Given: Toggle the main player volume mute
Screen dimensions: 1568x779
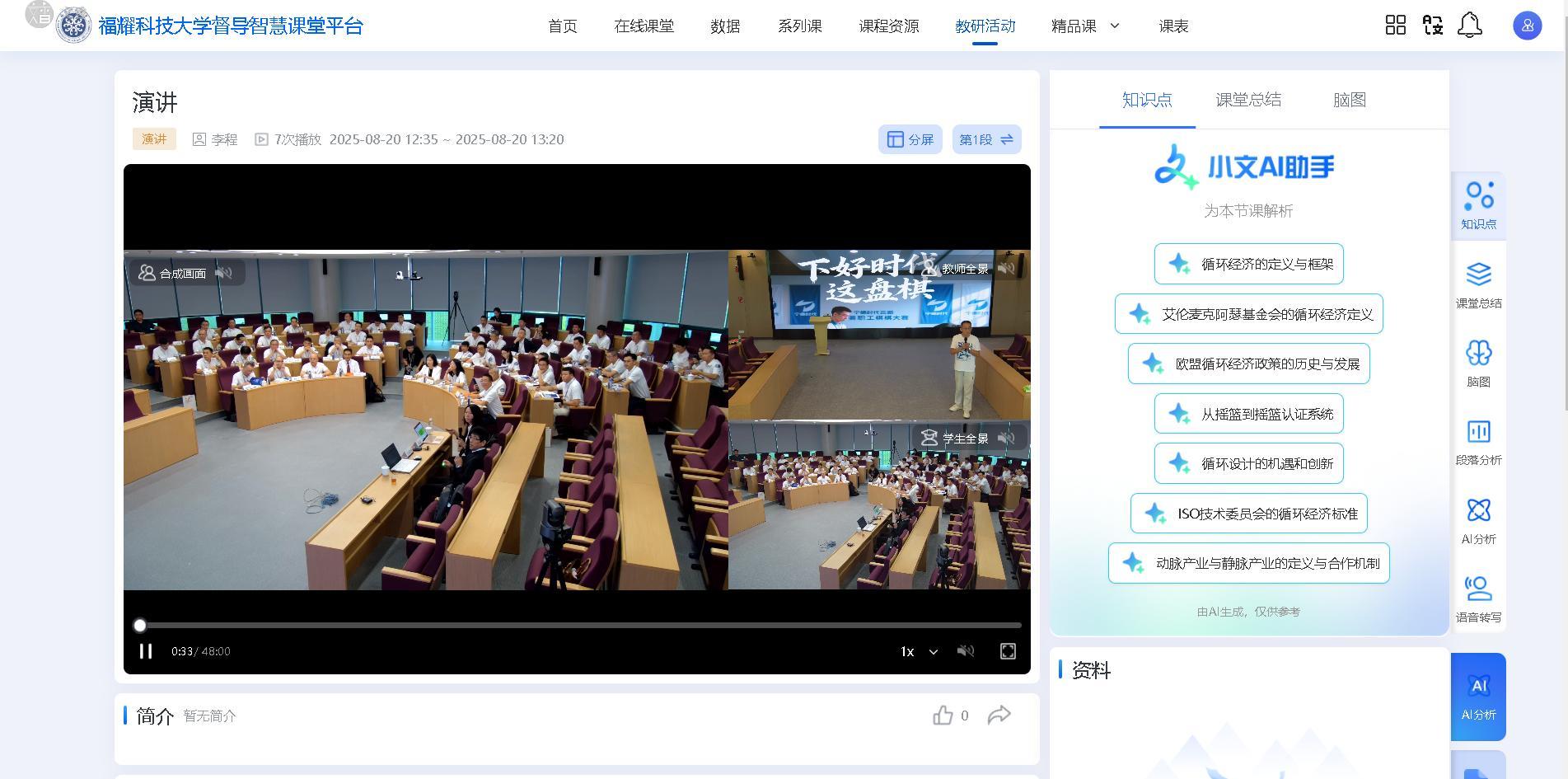Looking at the screenshot, I should point(966,651).
